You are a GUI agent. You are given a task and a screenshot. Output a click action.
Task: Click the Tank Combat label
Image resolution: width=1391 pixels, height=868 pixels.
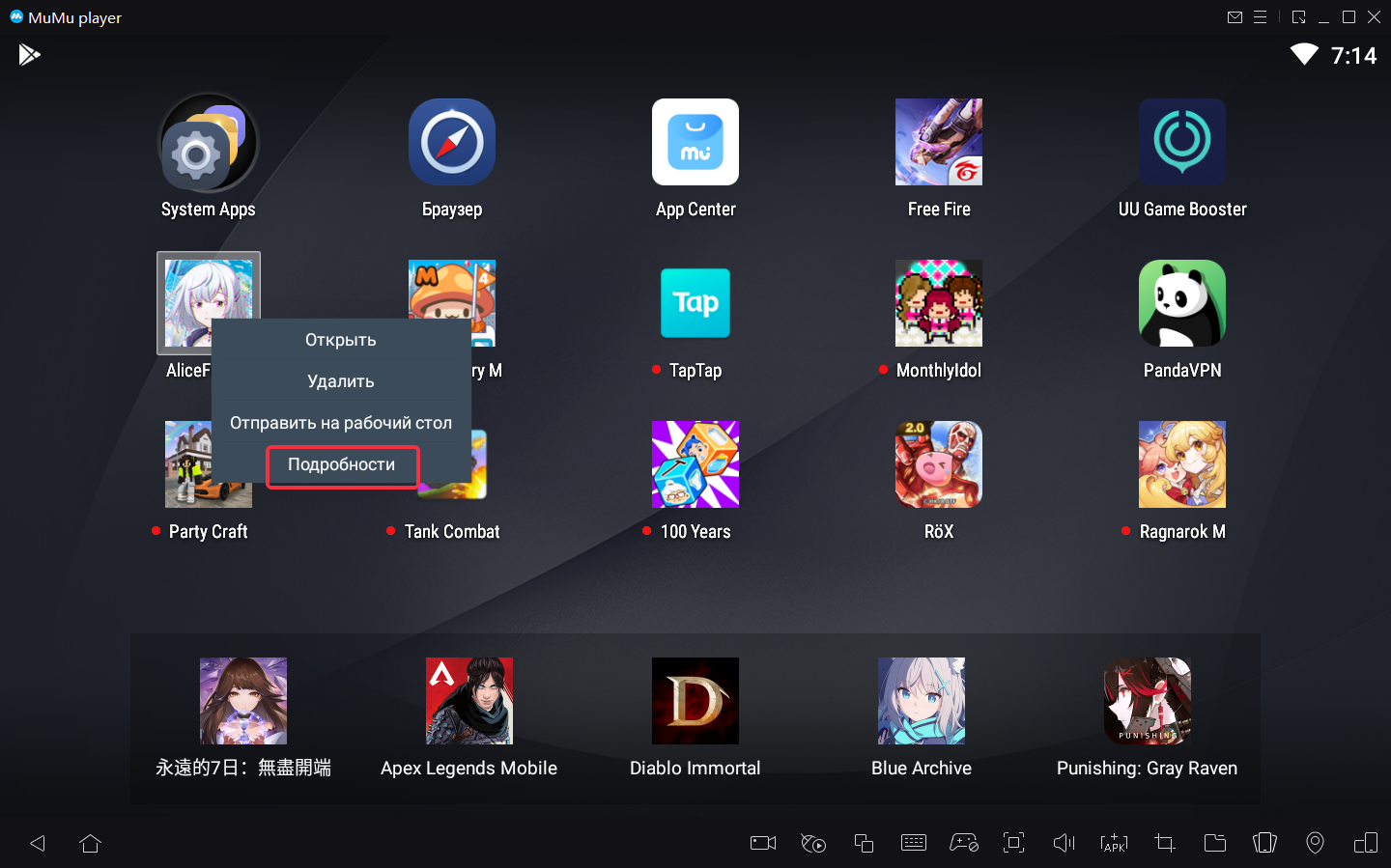tap(452, 532)
